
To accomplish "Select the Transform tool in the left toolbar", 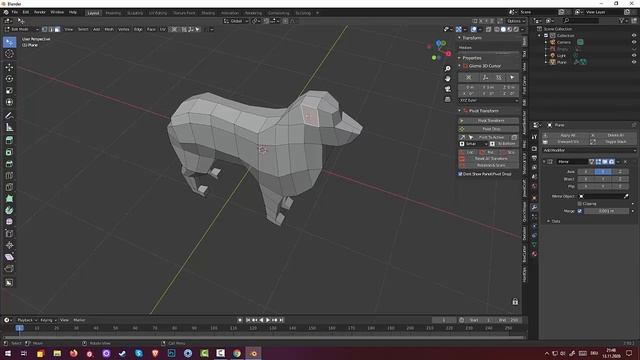I will (x=9, y=102).
